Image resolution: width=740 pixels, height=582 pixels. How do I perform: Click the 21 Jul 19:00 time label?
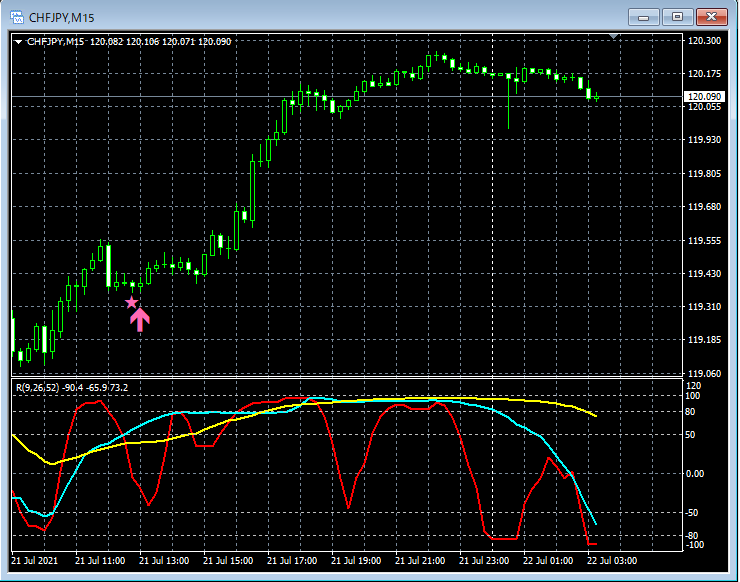pos(356,561)
